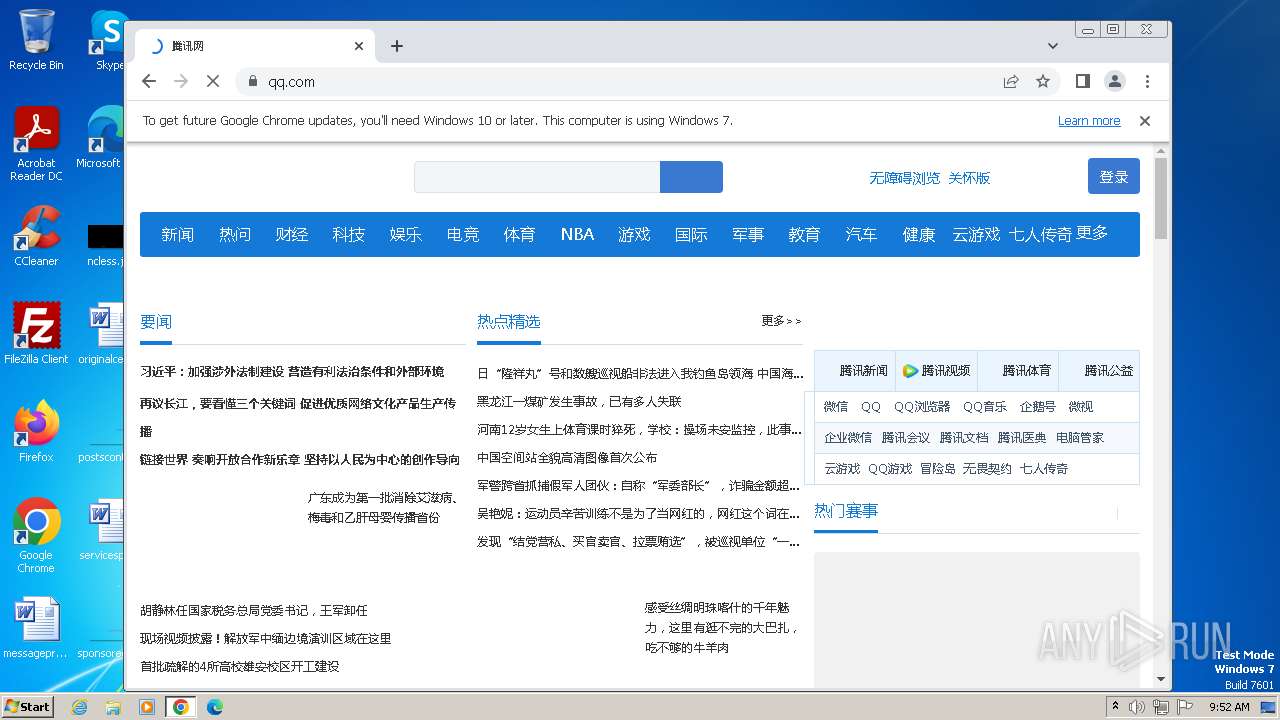Open Internet Explorer from the taskbar

(79, 707)
